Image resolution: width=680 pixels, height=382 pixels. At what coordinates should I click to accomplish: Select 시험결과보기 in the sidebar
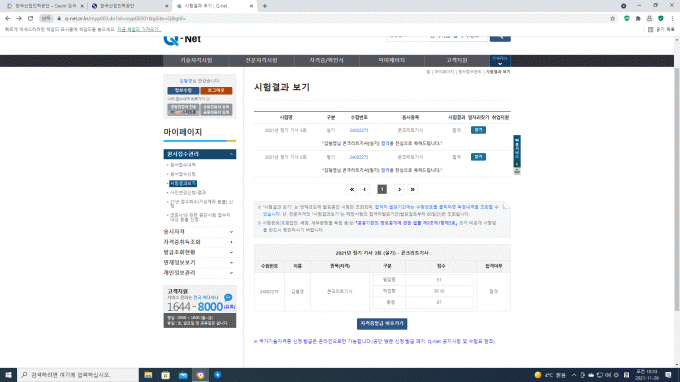[x=183, y=183]
